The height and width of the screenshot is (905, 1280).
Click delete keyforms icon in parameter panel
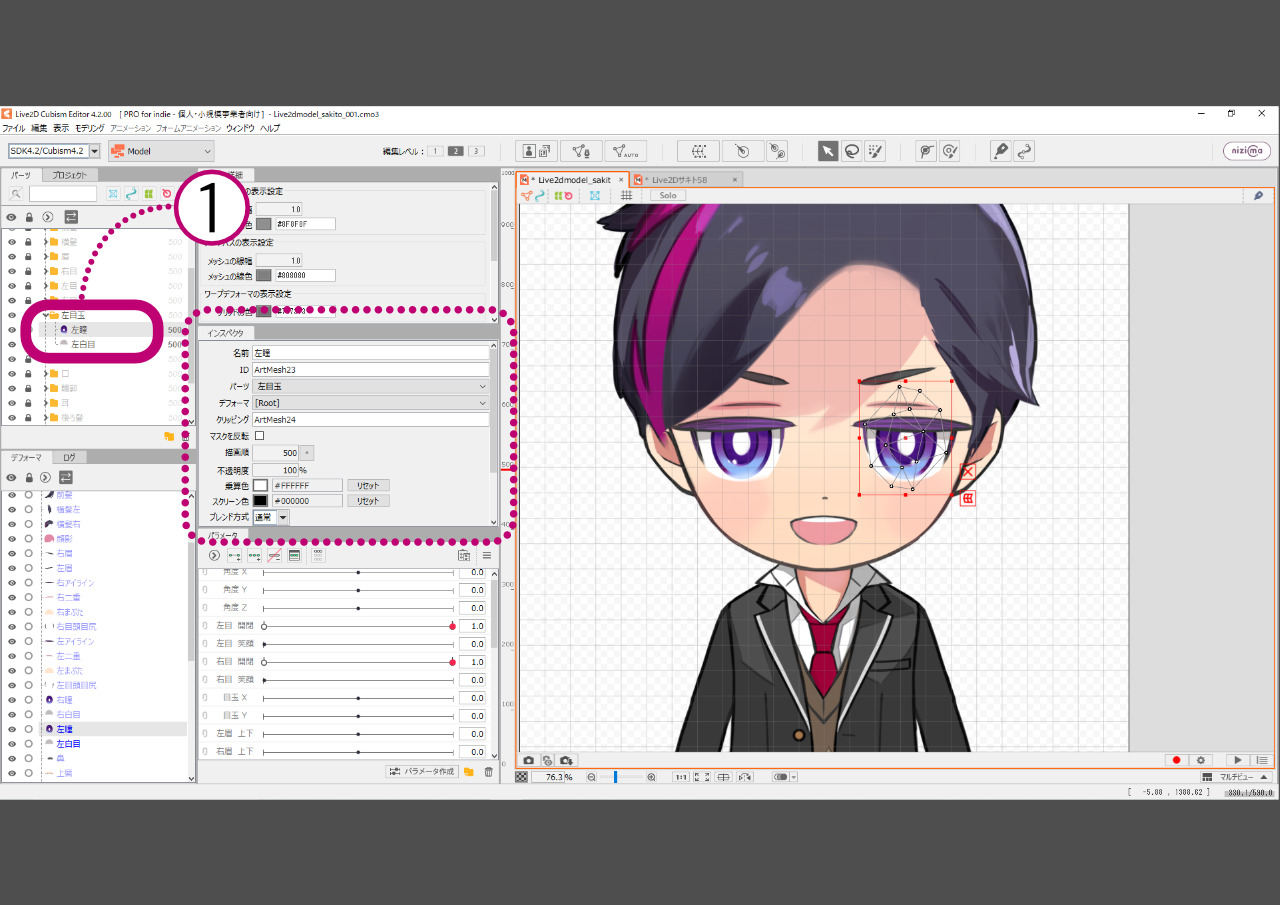[274, 555]
